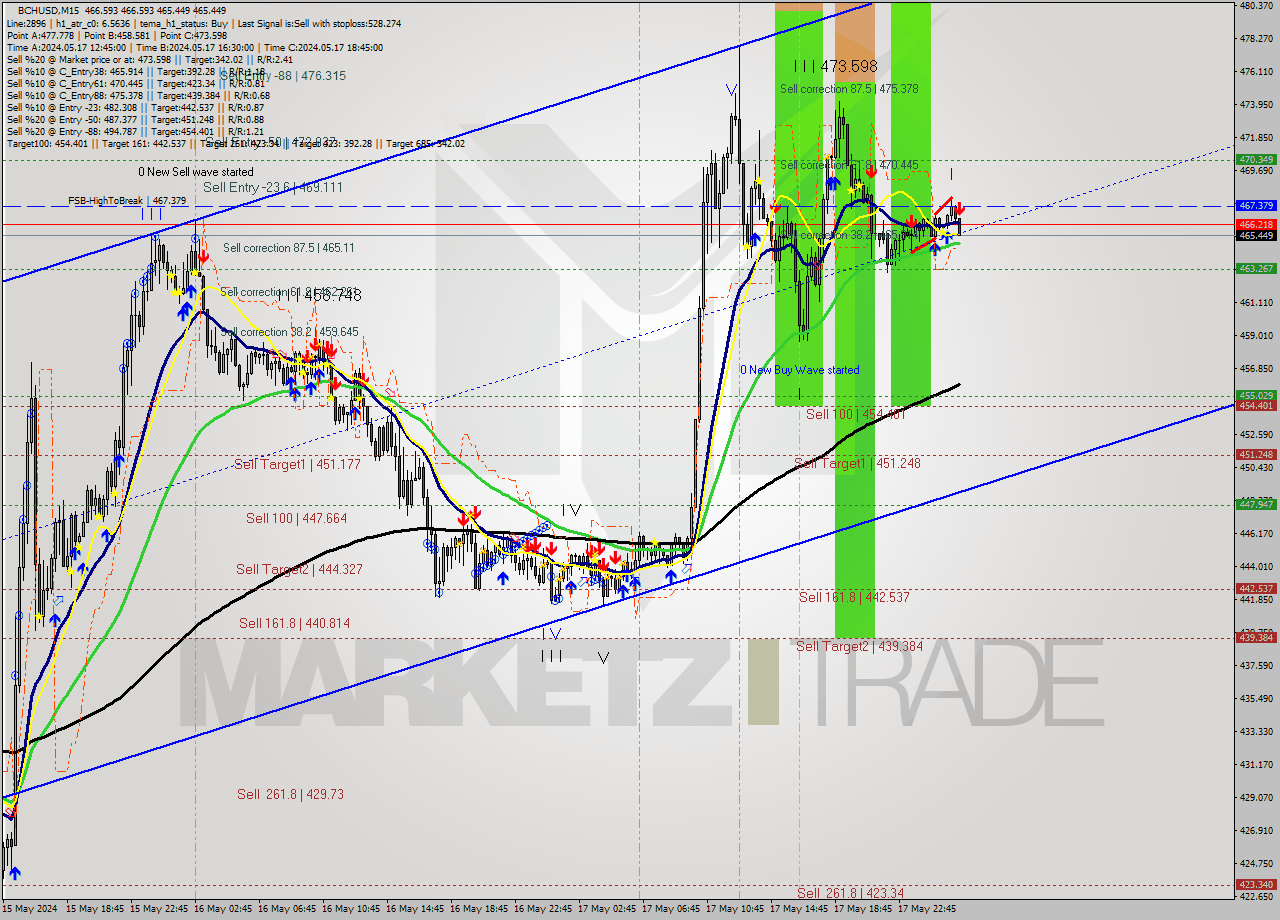This screenshot has height=920, width=1280.
Task: Click red 454.401 price tag on axis
Action: click(x=1256, y=406)
